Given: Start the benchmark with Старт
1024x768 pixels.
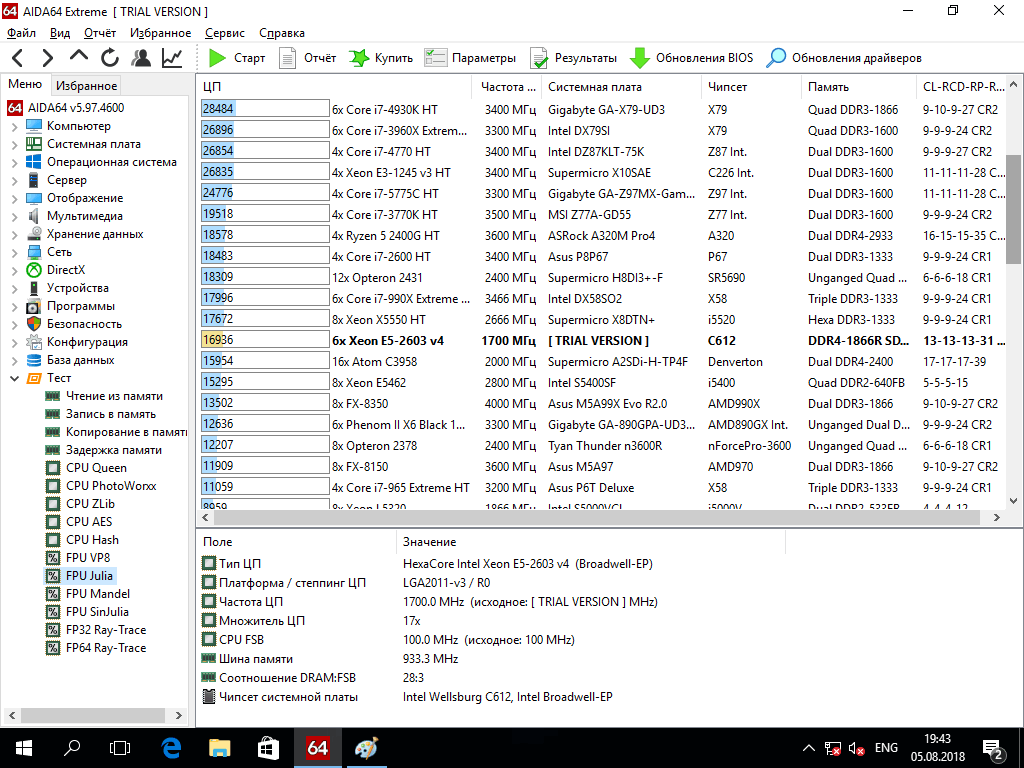Looking at the screenshot, I should [x=236, y=58].
